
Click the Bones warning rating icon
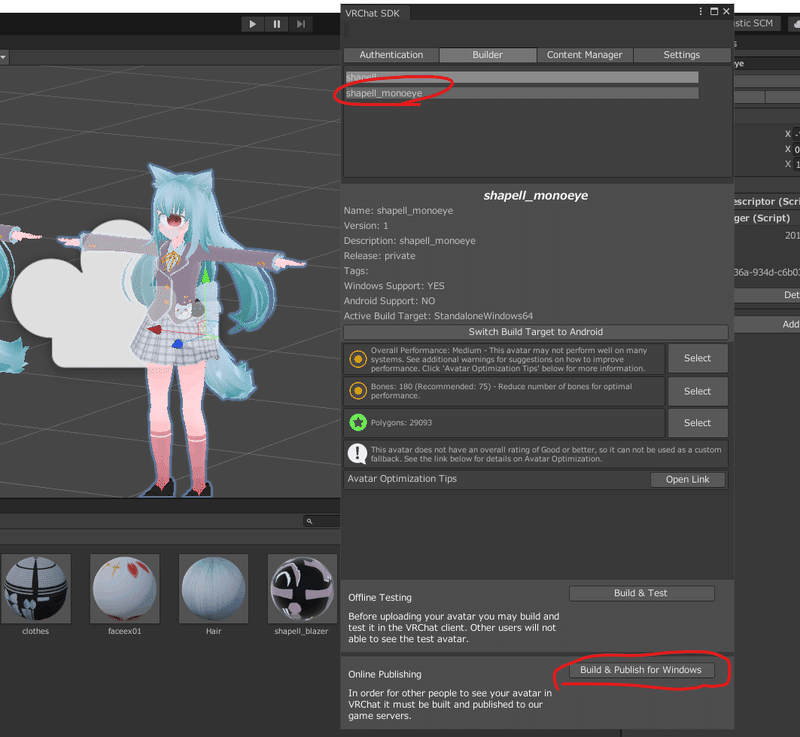point(358,391)
